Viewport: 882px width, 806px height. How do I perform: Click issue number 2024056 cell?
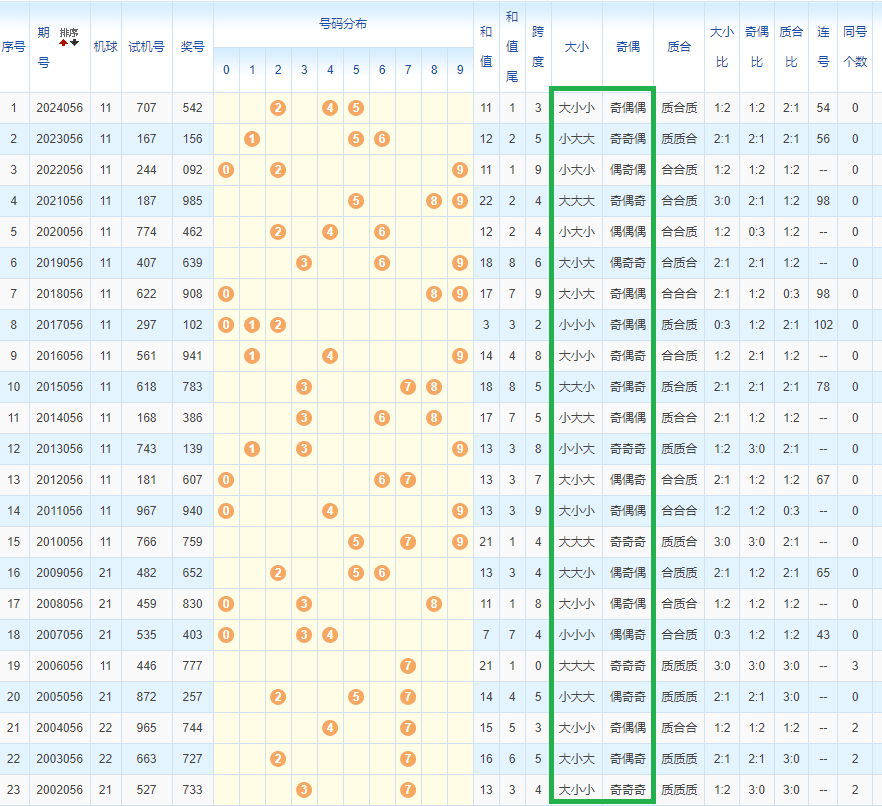tap(59, 108)
